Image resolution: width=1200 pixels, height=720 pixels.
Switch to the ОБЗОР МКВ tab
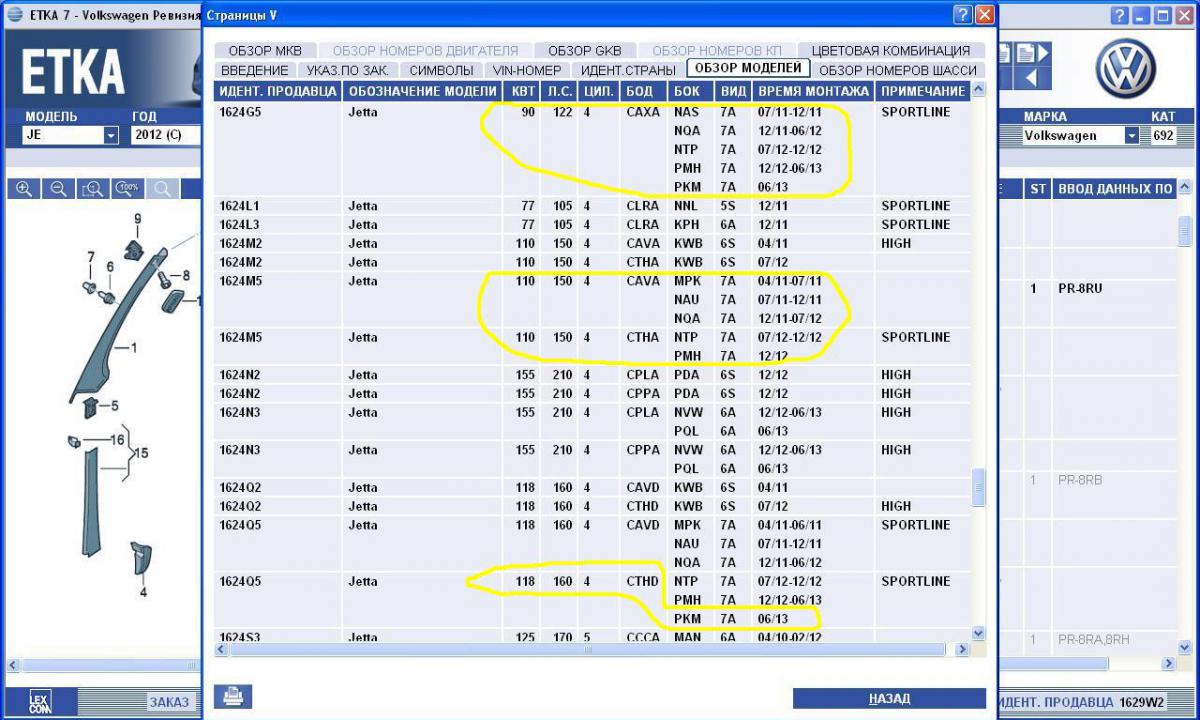tap(265, 51)
